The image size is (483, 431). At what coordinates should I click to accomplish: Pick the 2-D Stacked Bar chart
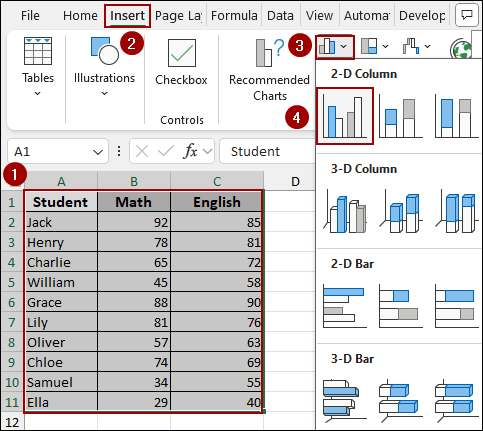click(400, 306)
